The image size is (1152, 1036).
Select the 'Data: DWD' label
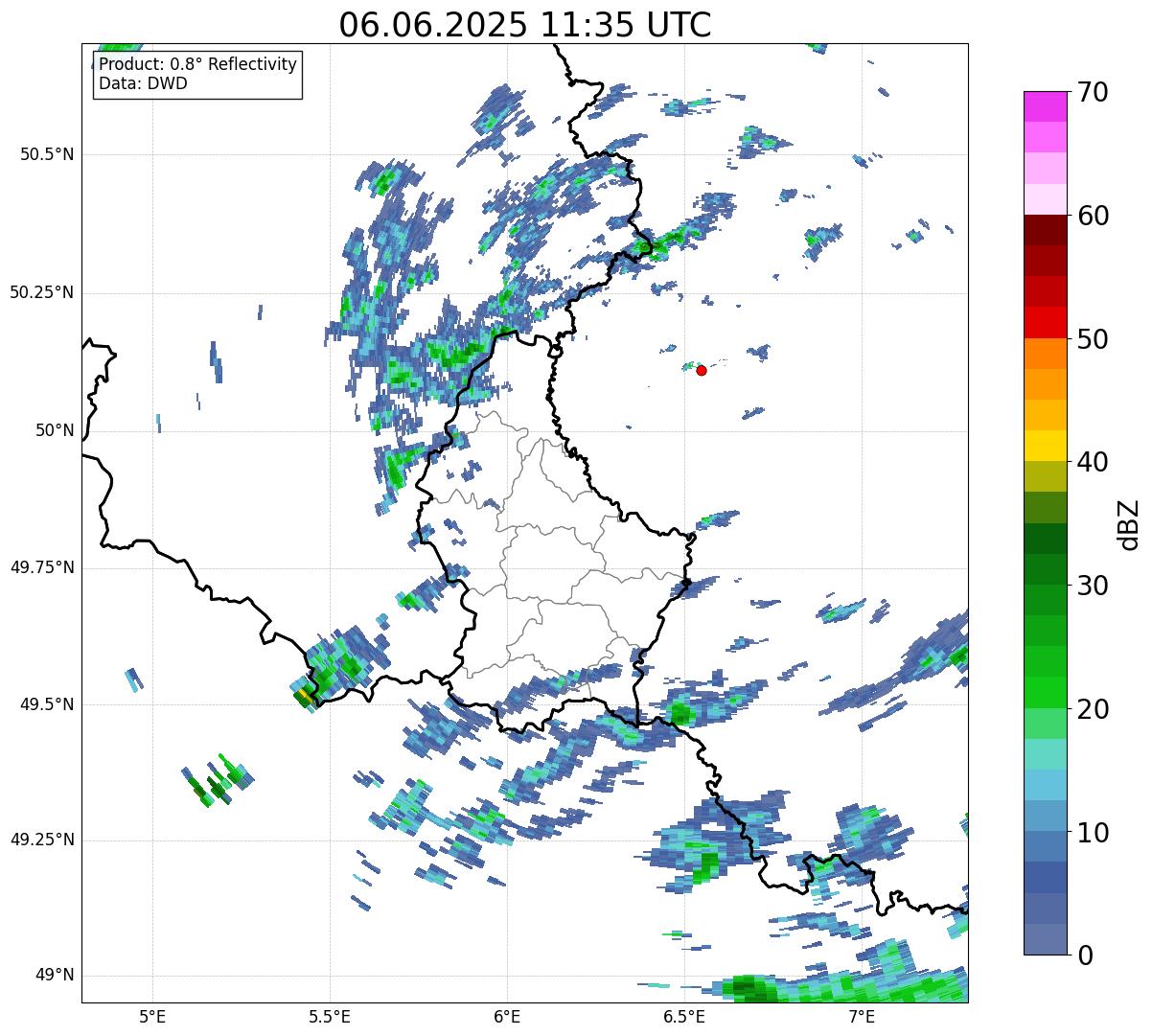click(144, 83)
